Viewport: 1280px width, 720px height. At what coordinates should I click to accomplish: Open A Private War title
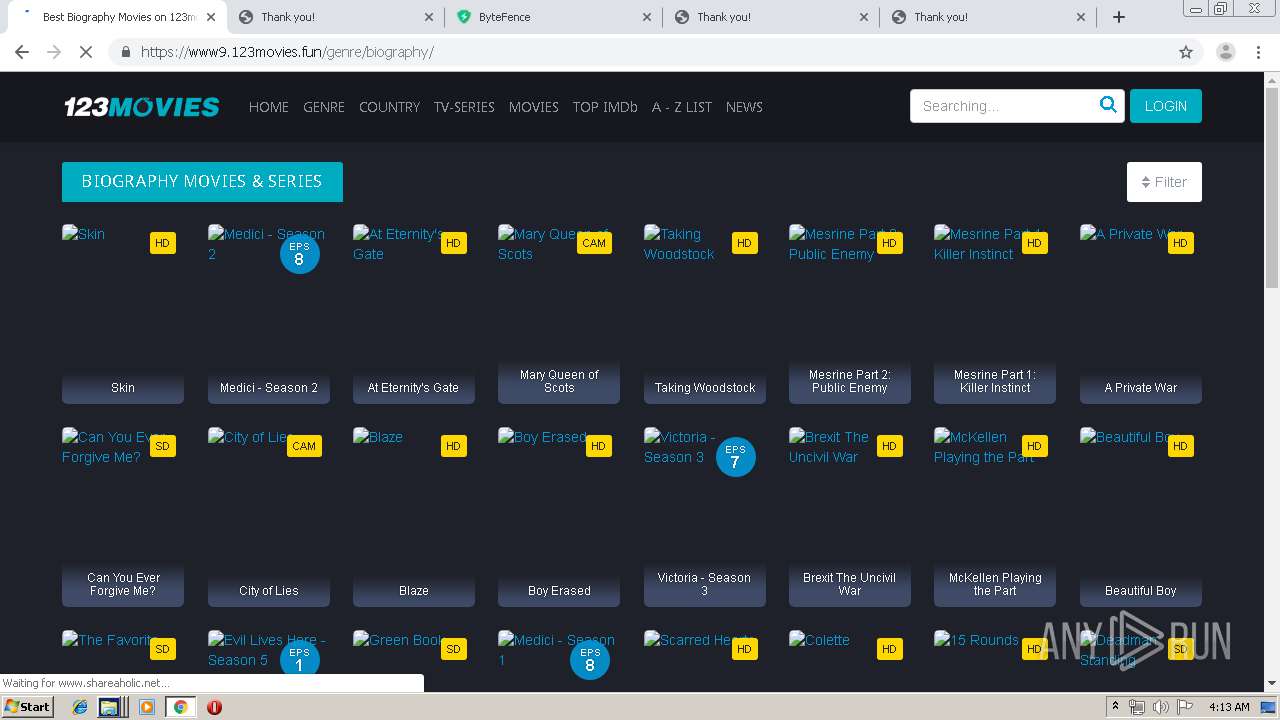(x=1141, y=388)
